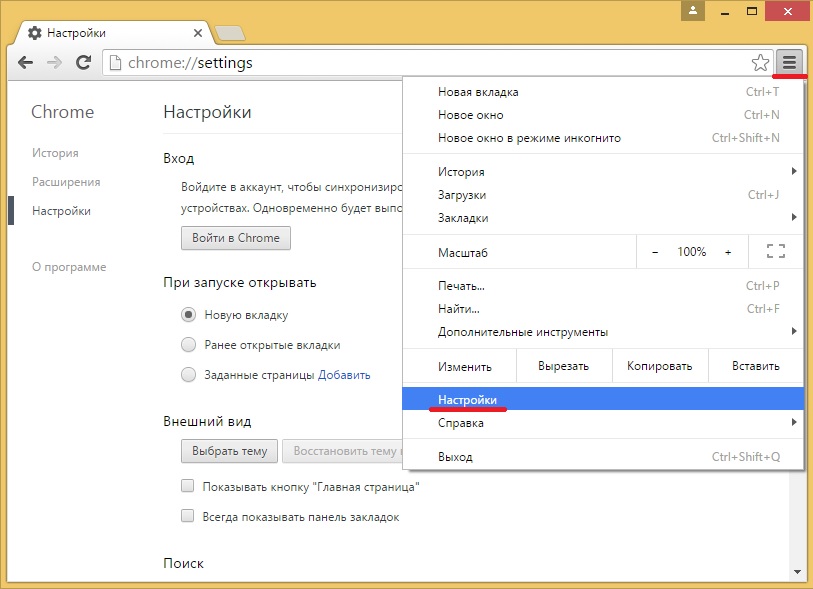Choose Новая вкладка from the menu
This screenshot has width=813, height=589.
[603, 92]
